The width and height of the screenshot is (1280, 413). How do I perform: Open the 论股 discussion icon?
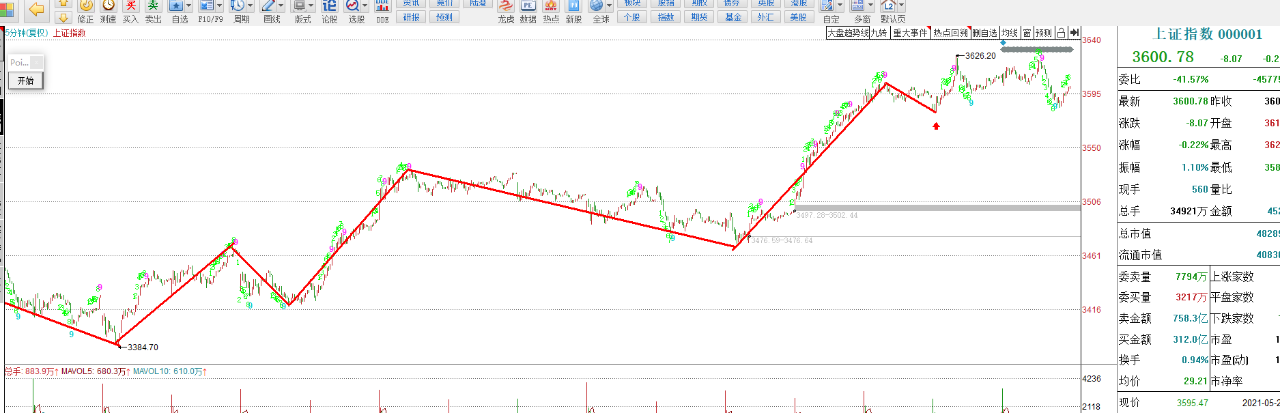pos(329,5)
